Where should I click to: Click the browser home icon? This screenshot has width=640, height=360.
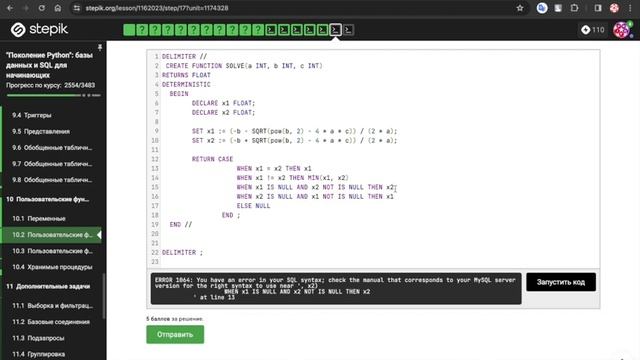coord(58,8)
